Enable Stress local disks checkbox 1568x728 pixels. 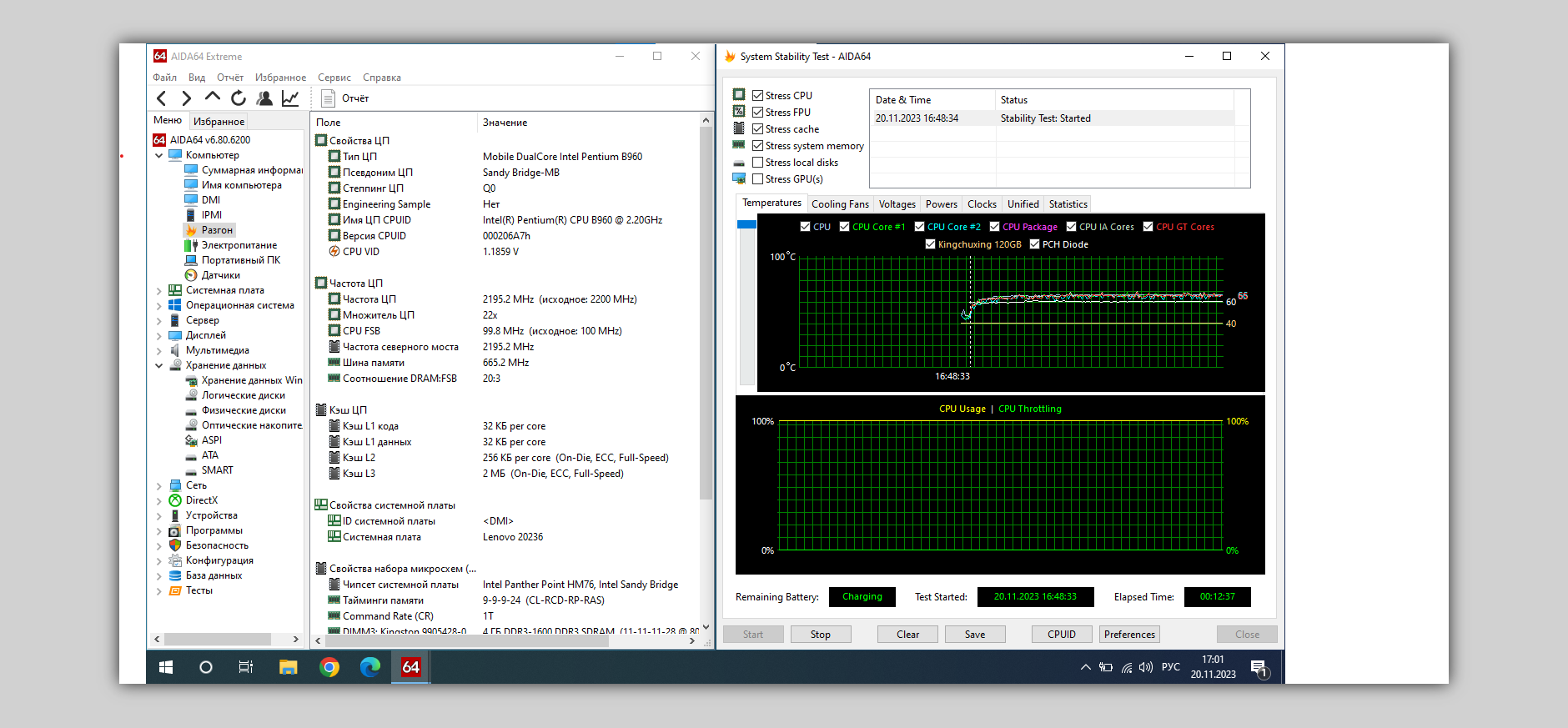pyautogui.click(x=757, y=163)
